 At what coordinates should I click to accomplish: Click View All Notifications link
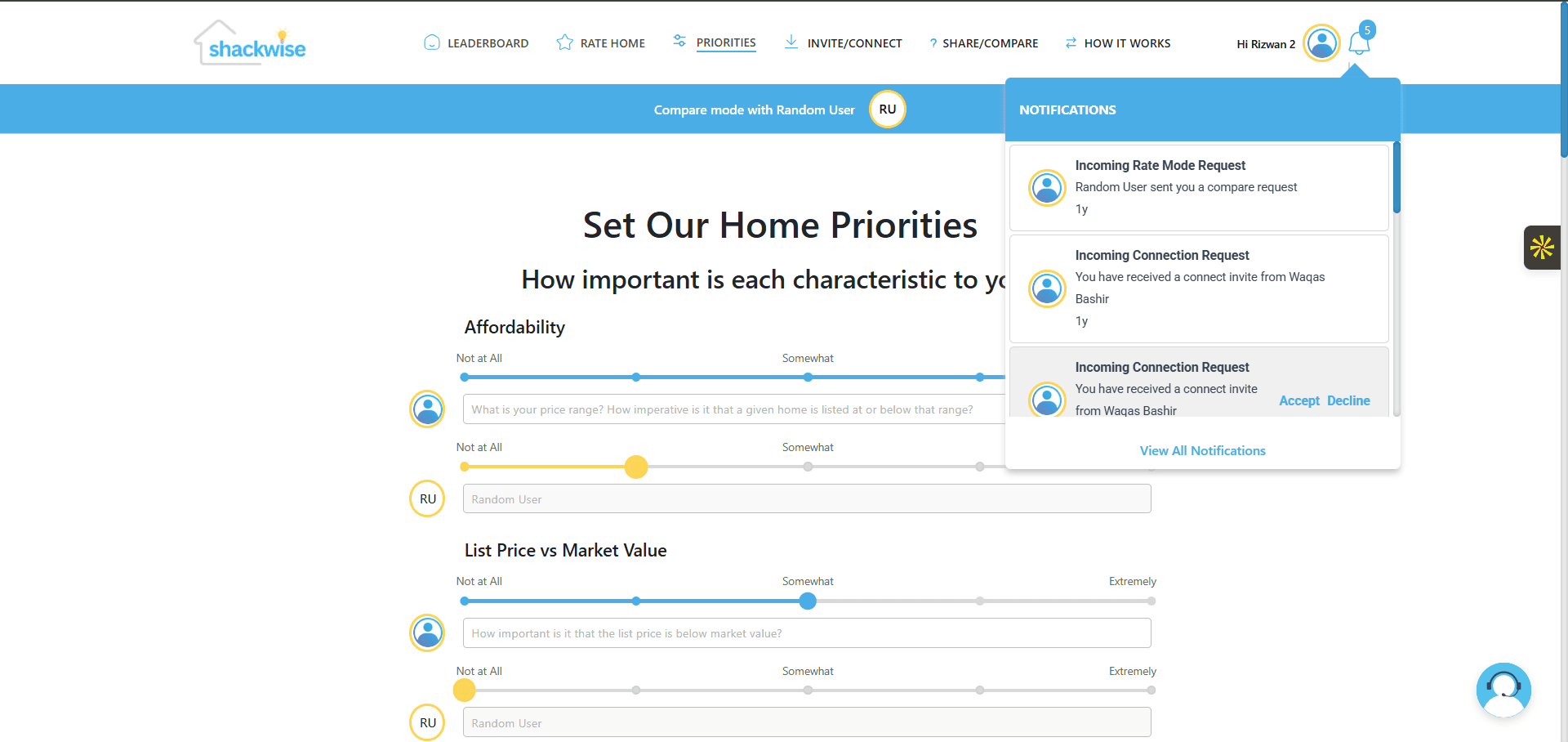pyautogui.click(x=1203, y=450)
